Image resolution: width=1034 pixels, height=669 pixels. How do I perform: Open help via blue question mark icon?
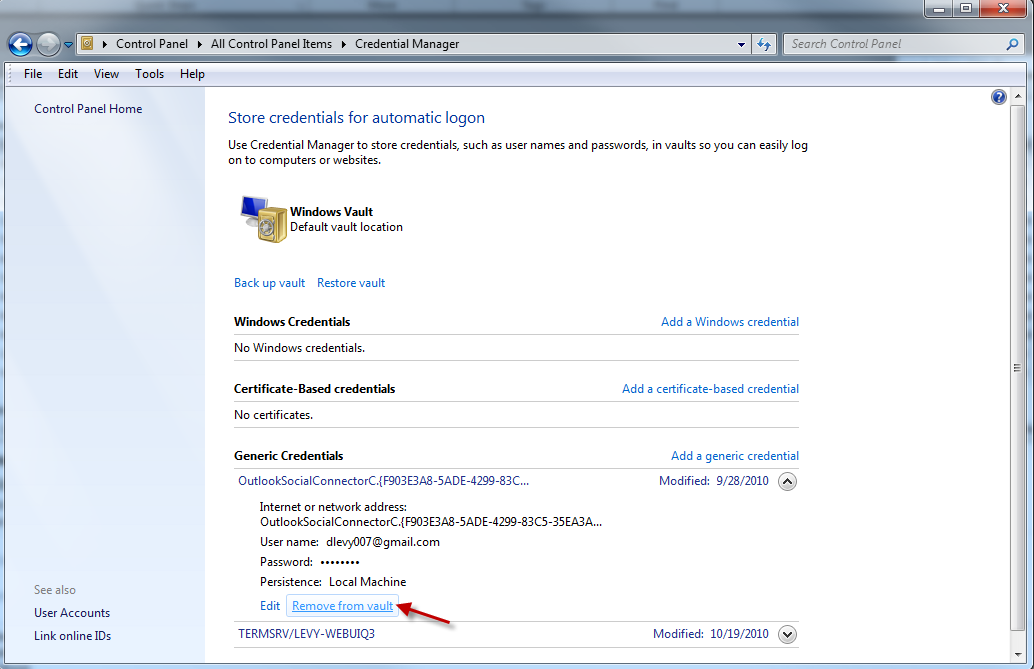pos(998,97)
